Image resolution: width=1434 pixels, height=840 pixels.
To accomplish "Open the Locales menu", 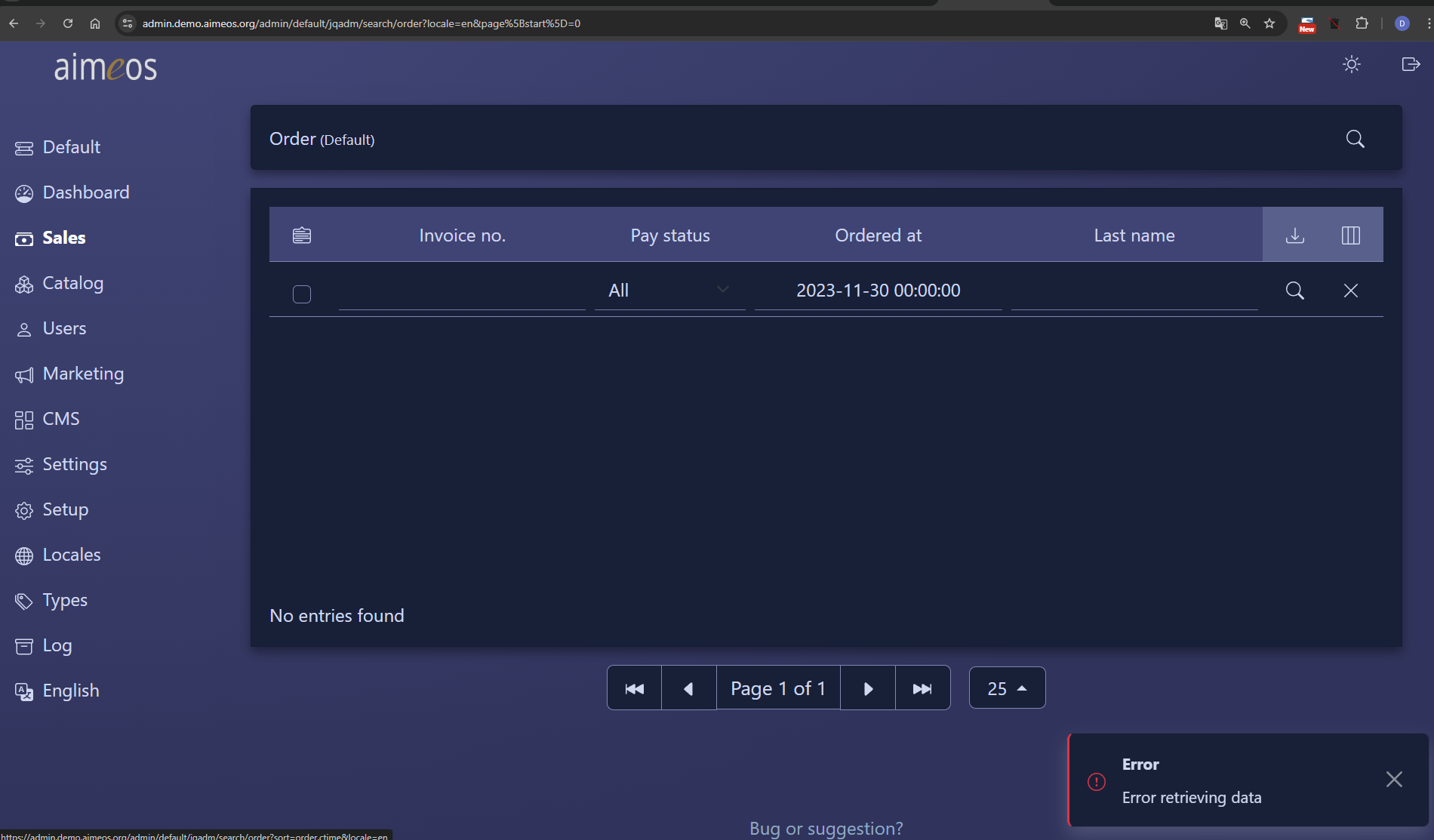I will pyautogui.click(x=57, y=555).
